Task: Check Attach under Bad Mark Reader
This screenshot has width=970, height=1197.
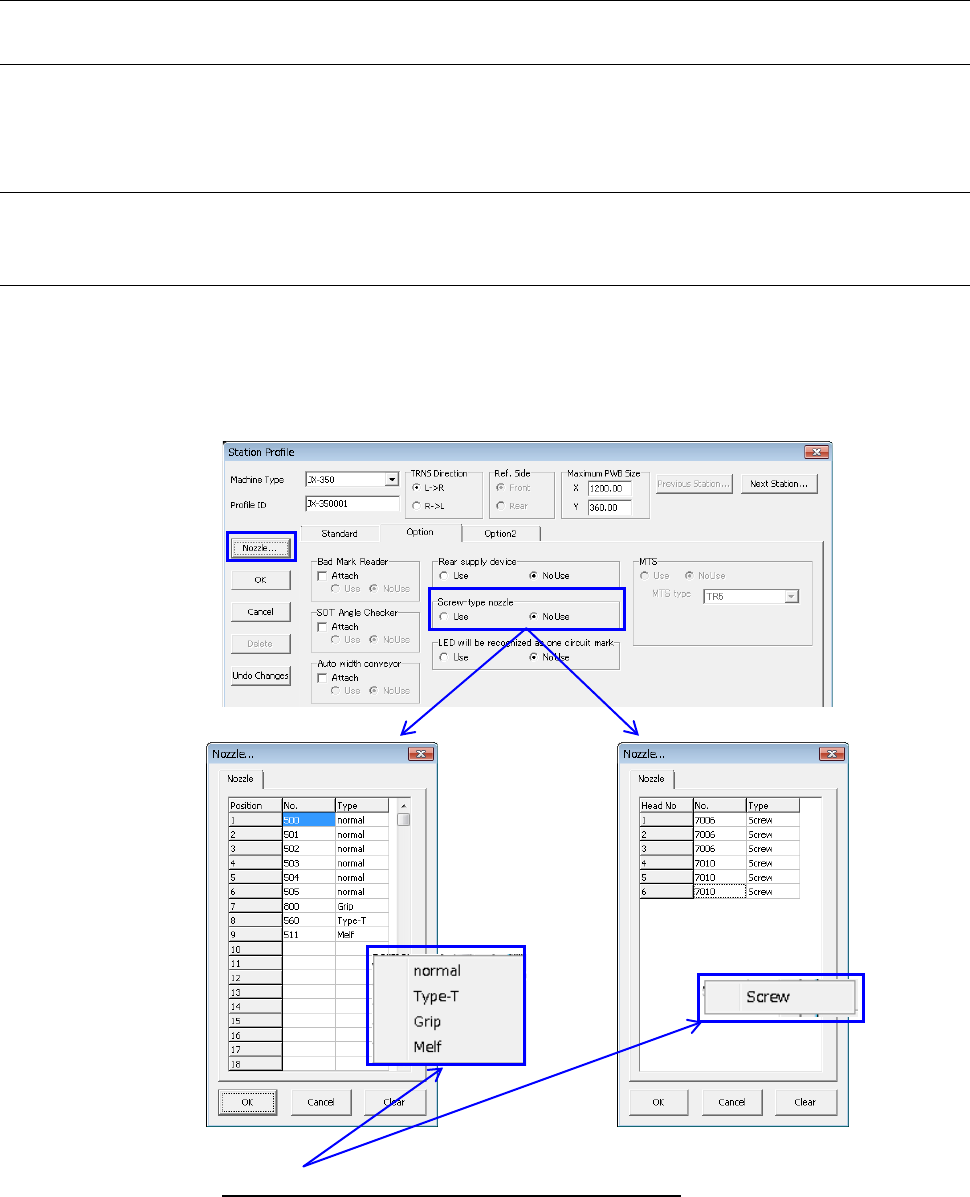Action: (322, 576)
